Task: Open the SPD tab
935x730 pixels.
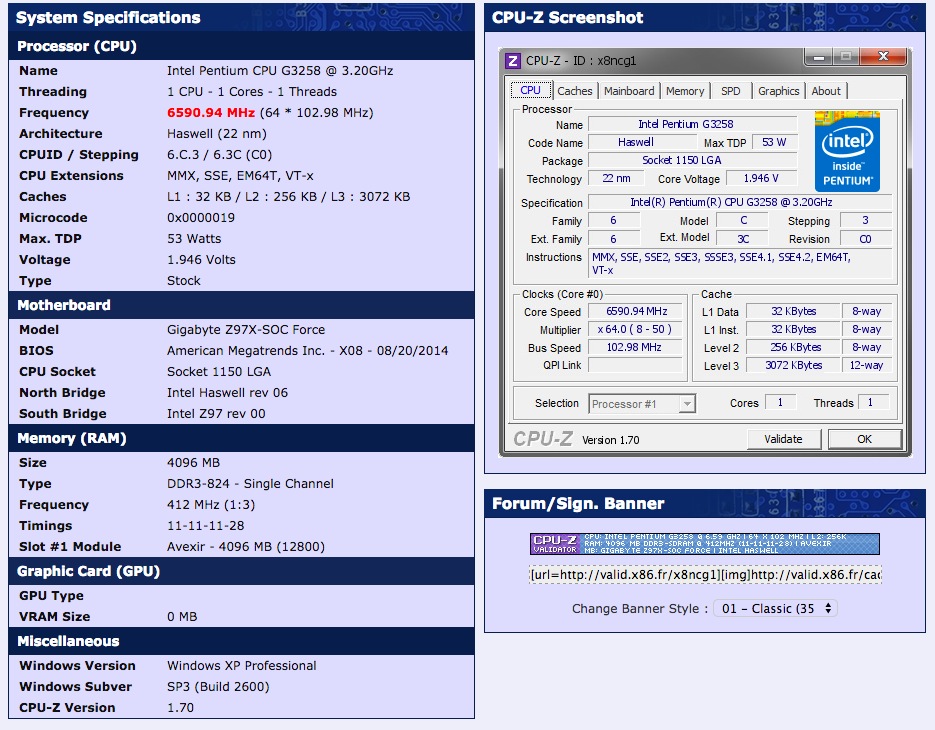Action: 730,91
